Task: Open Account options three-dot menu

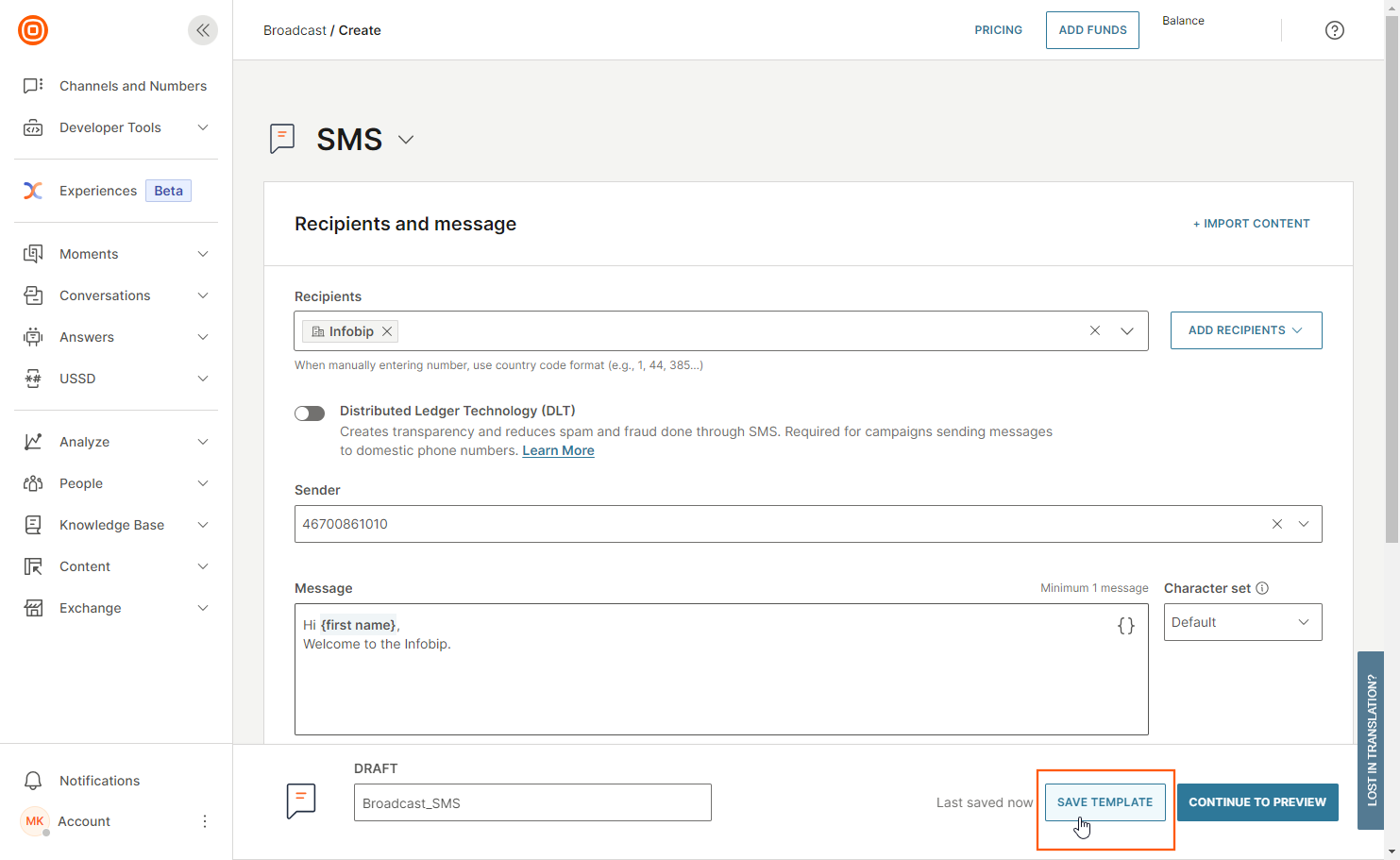Action: click(205, 821)
